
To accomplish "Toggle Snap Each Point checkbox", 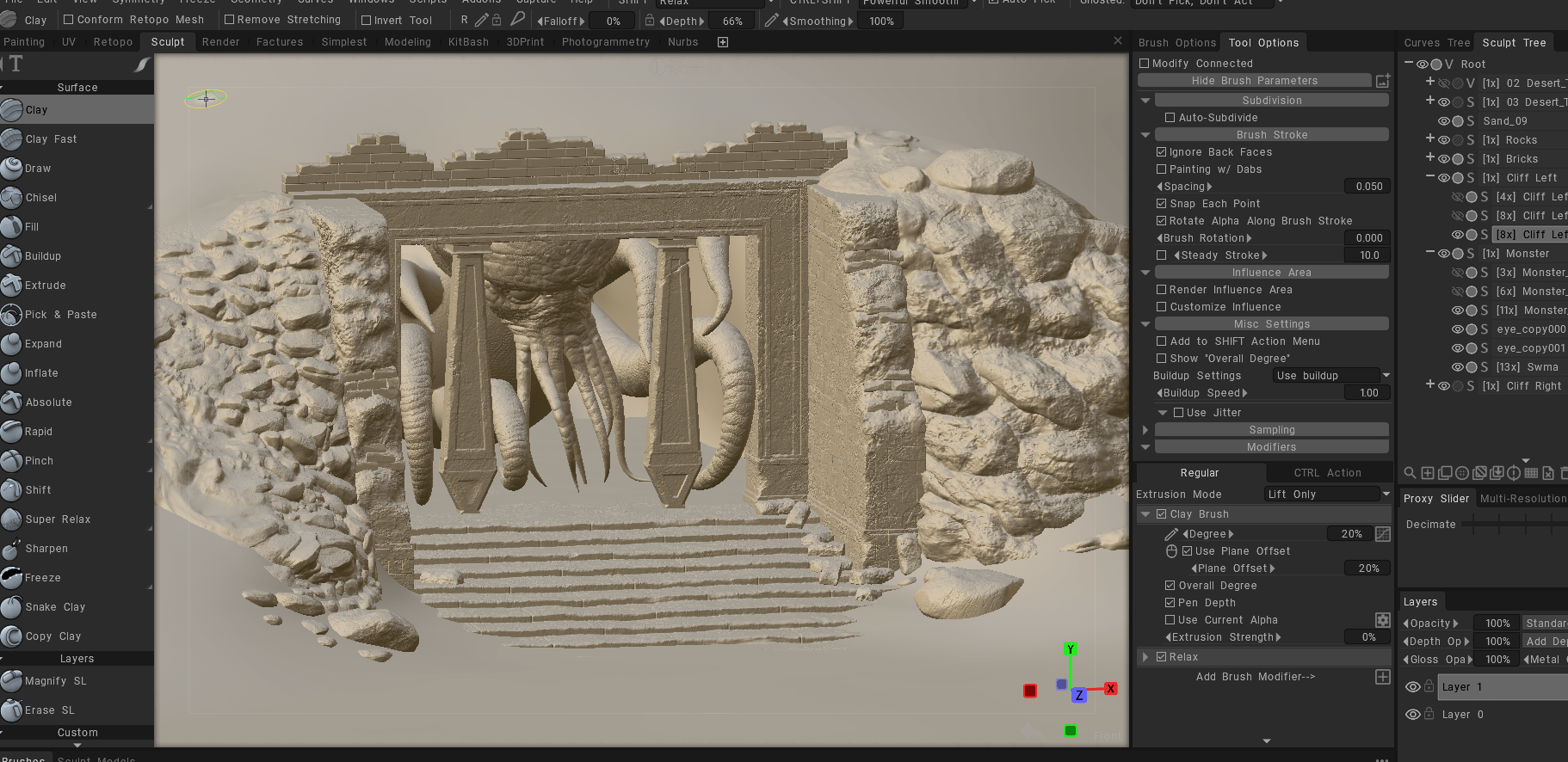I will point(1161,204).
